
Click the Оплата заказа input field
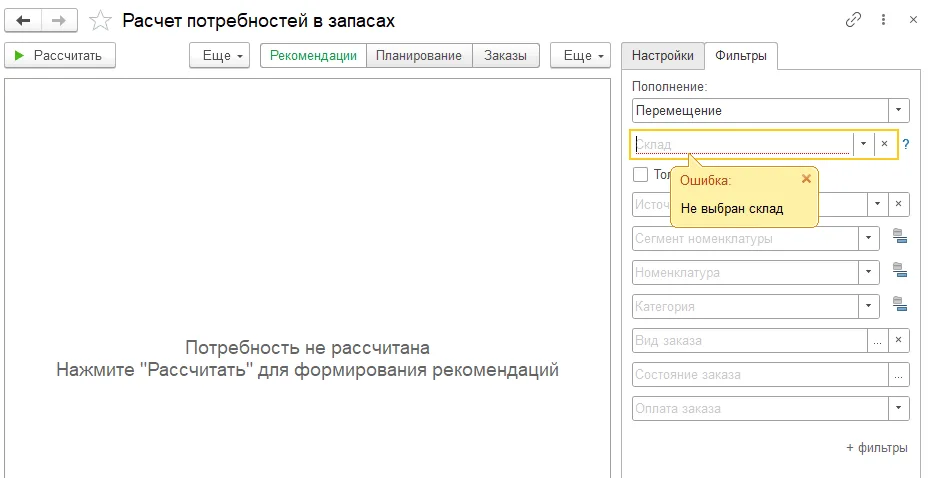pos(760,408)
